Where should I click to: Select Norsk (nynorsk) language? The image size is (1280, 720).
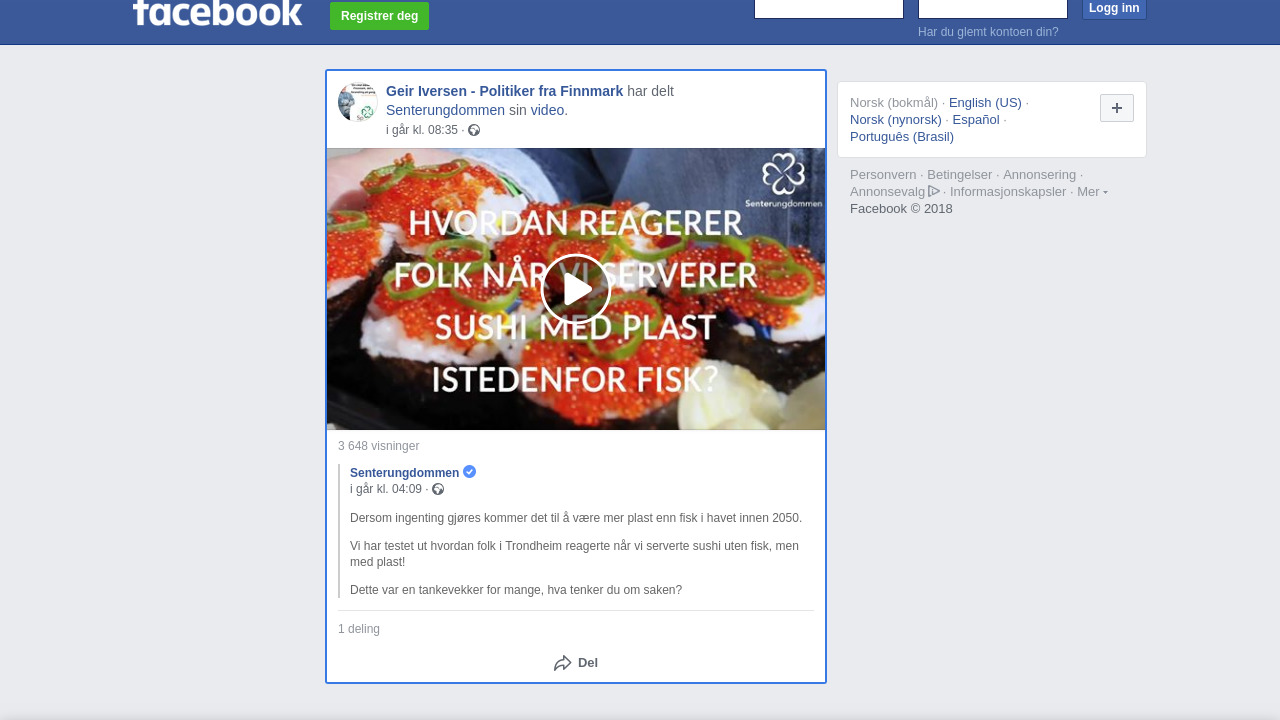click(896, 119)
